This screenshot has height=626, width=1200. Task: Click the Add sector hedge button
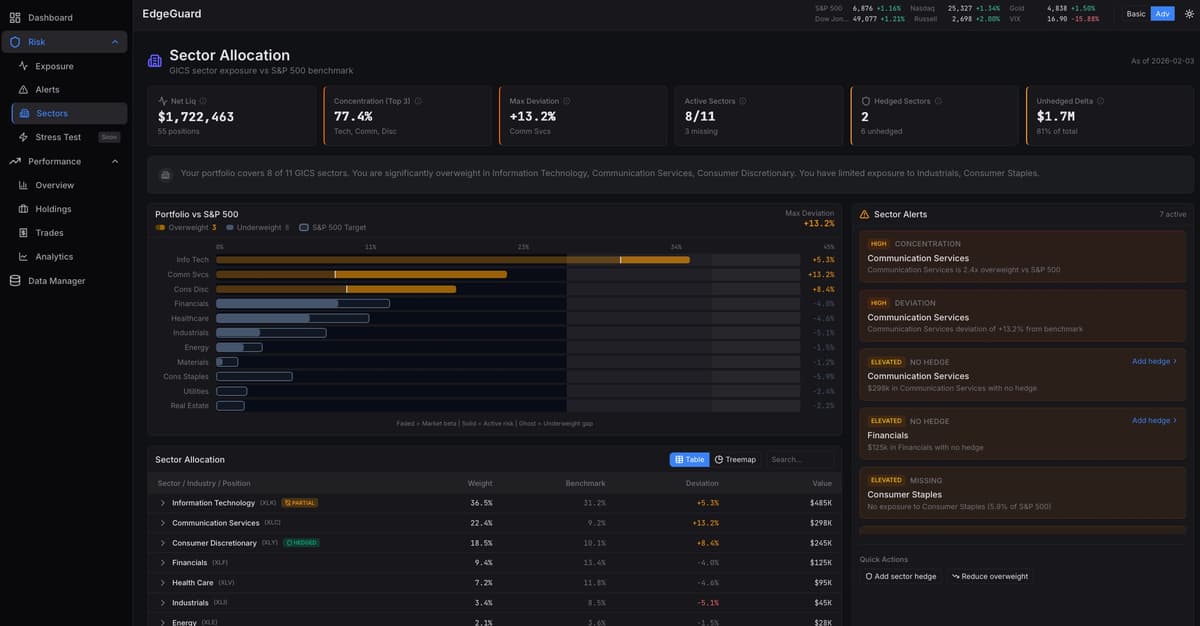coord(900,577)
